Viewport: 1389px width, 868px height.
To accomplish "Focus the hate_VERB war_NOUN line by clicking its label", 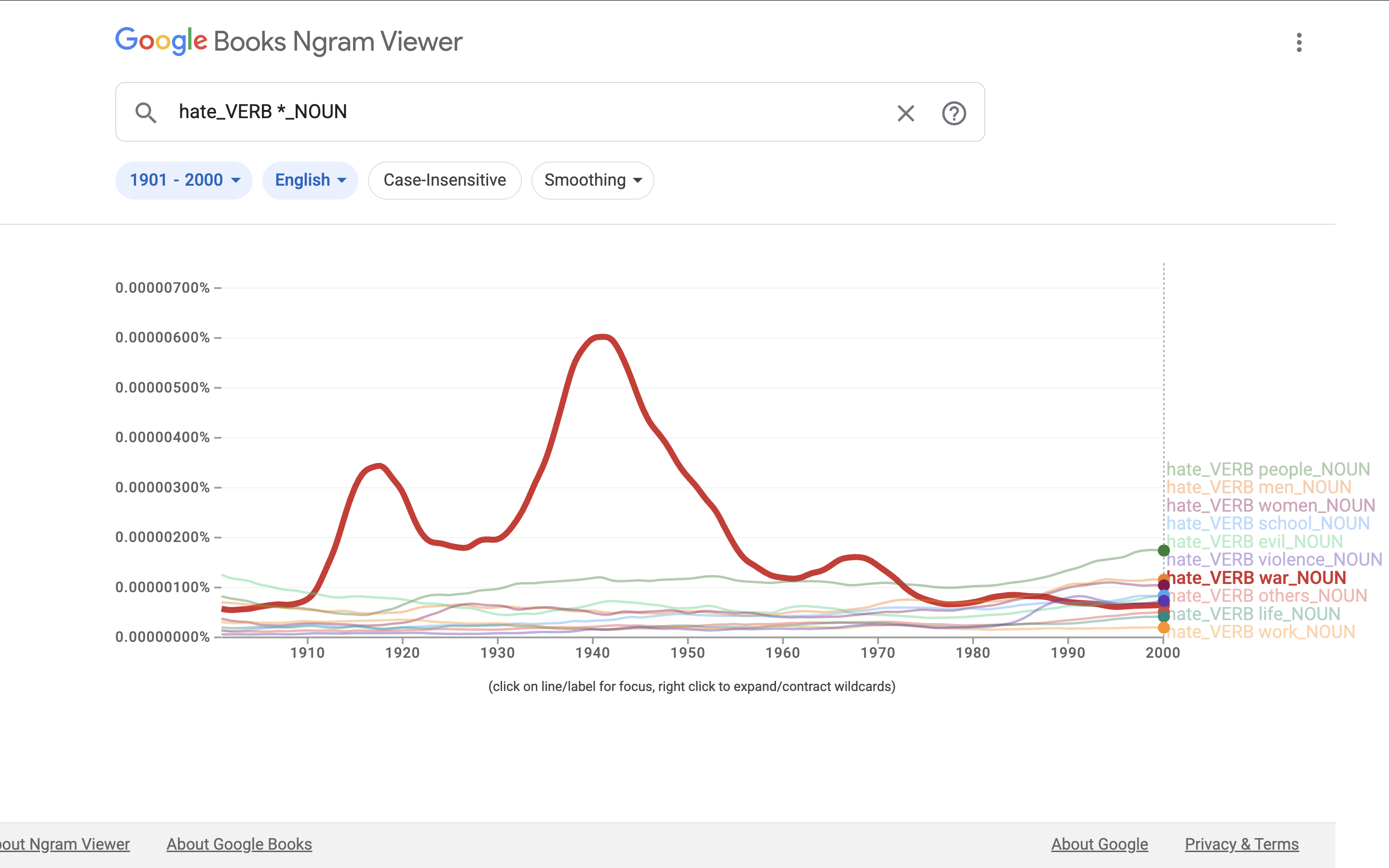I will [x=1257, y=578].
